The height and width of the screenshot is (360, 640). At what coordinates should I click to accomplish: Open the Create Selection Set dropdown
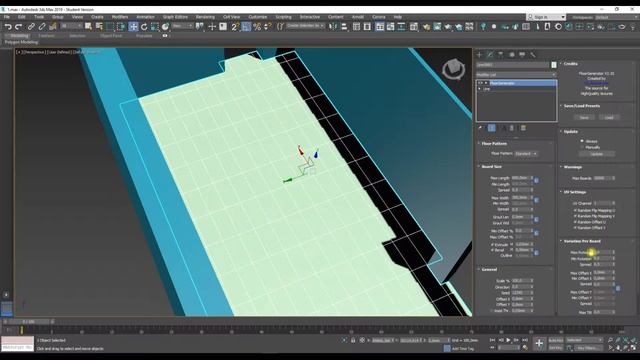tap(305, 26)
